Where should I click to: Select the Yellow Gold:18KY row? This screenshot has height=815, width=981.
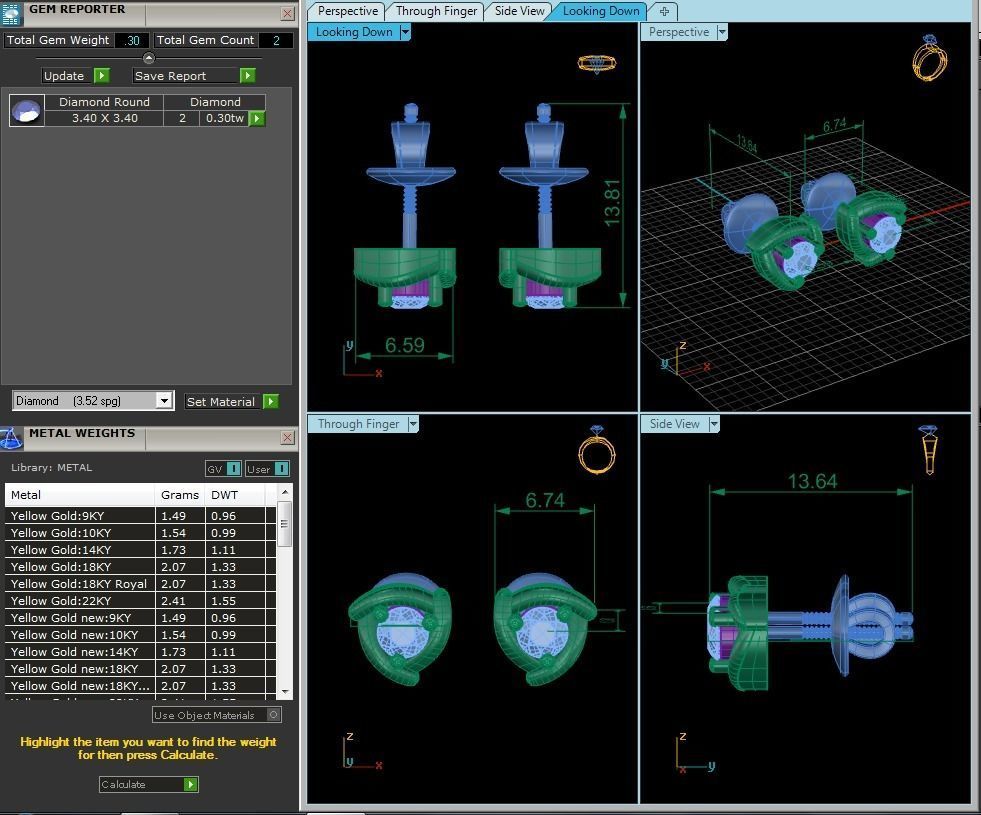point(140,566)
